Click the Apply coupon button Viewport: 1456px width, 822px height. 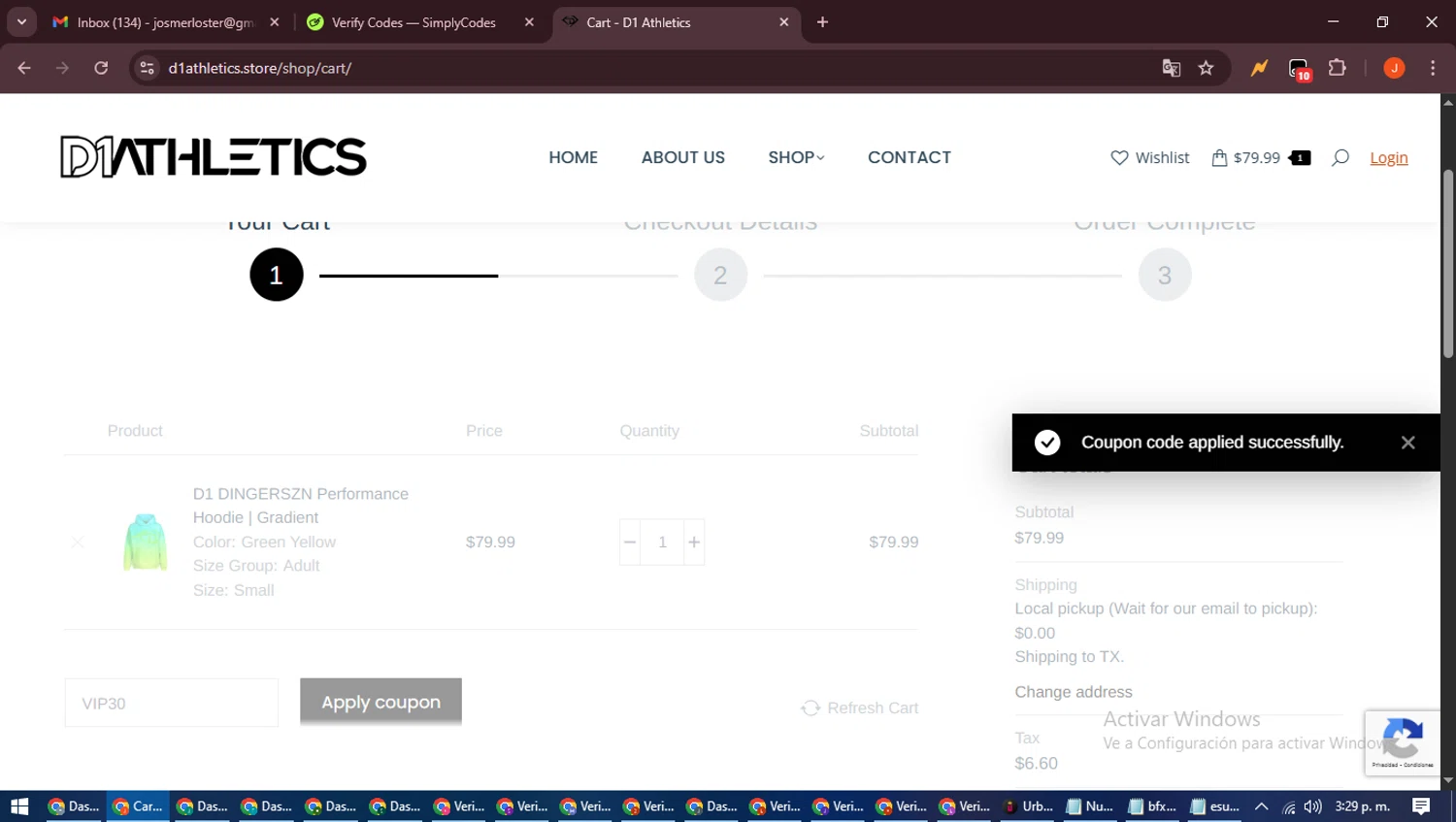click(381, 702)
